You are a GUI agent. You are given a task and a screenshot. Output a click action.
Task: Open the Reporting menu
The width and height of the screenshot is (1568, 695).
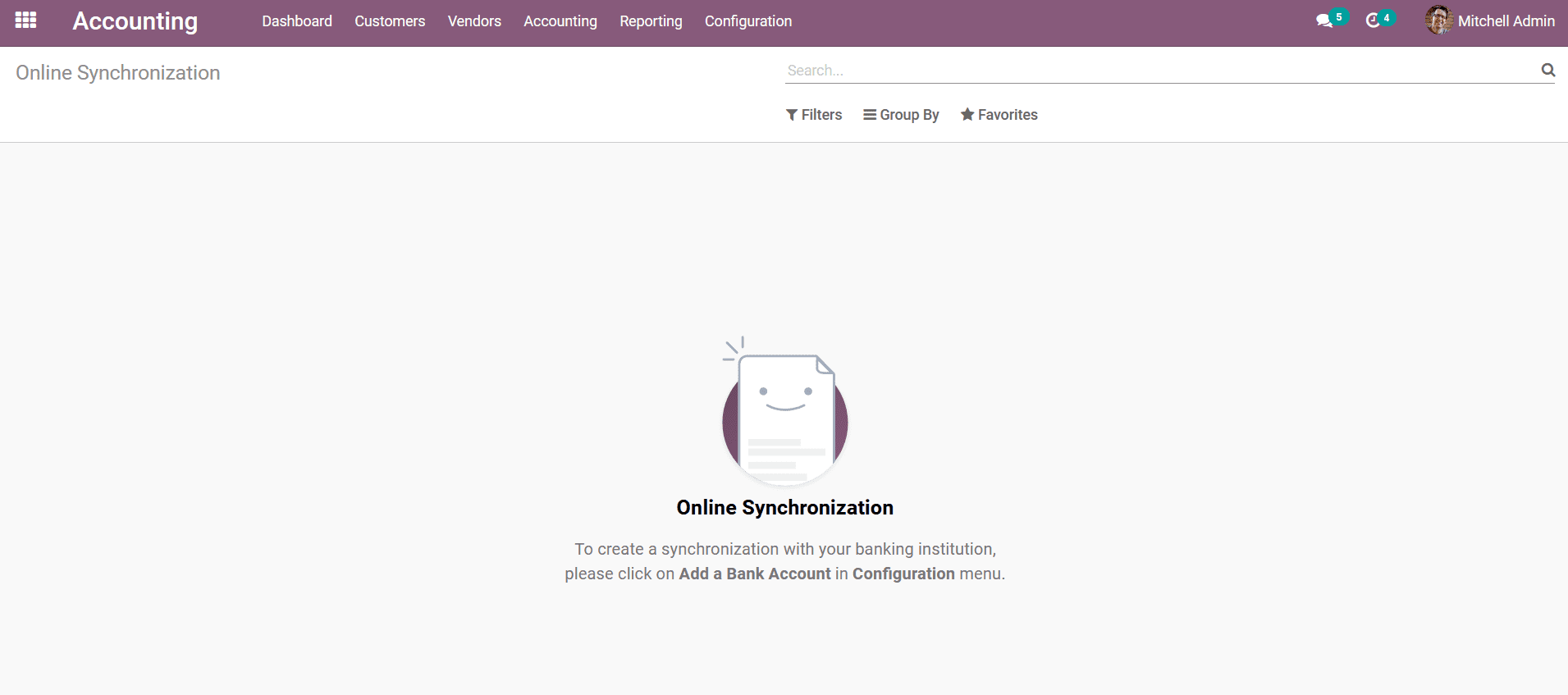click(651, 21)
